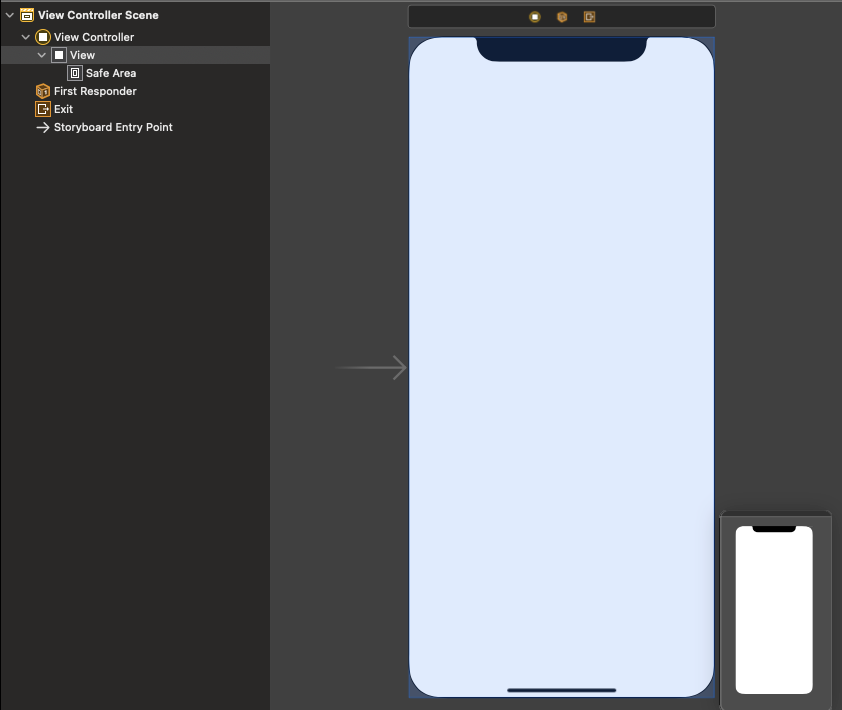
Task: Click First Responder icon in scene dock
Action: pos(562,17)
